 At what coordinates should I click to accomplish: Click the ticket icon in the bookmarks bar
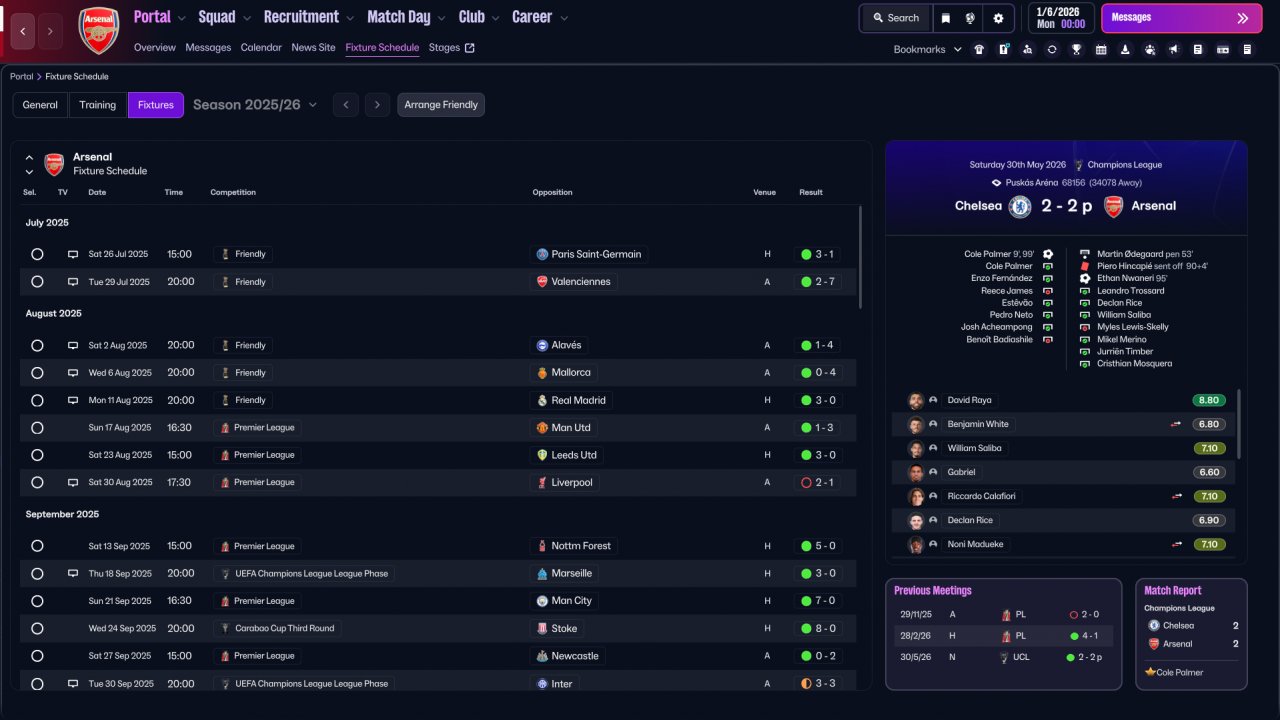point(1222,49)
